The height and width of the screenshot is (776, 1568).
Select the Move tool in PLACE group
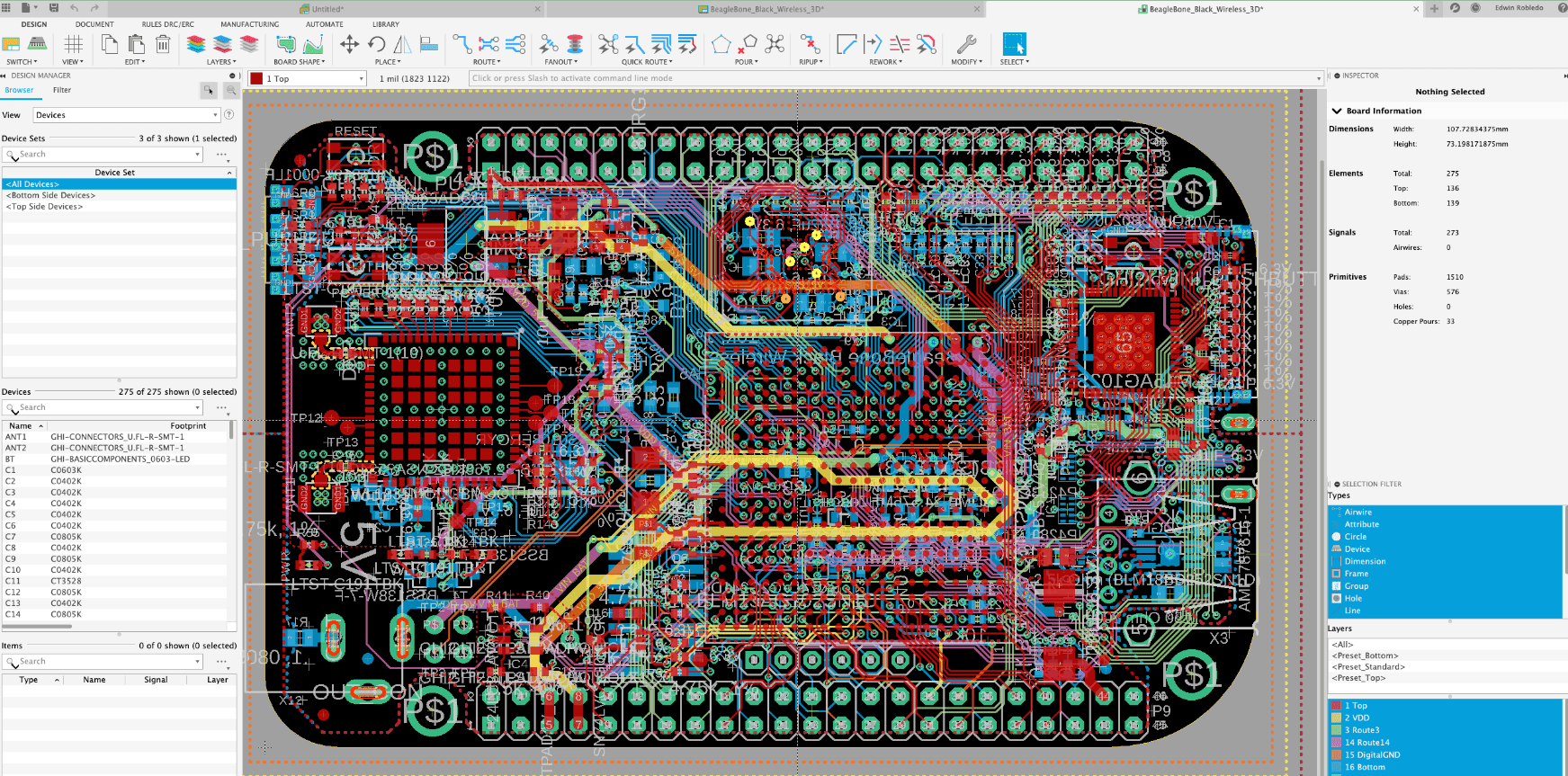pyautogui.click(x=350, y=44)
